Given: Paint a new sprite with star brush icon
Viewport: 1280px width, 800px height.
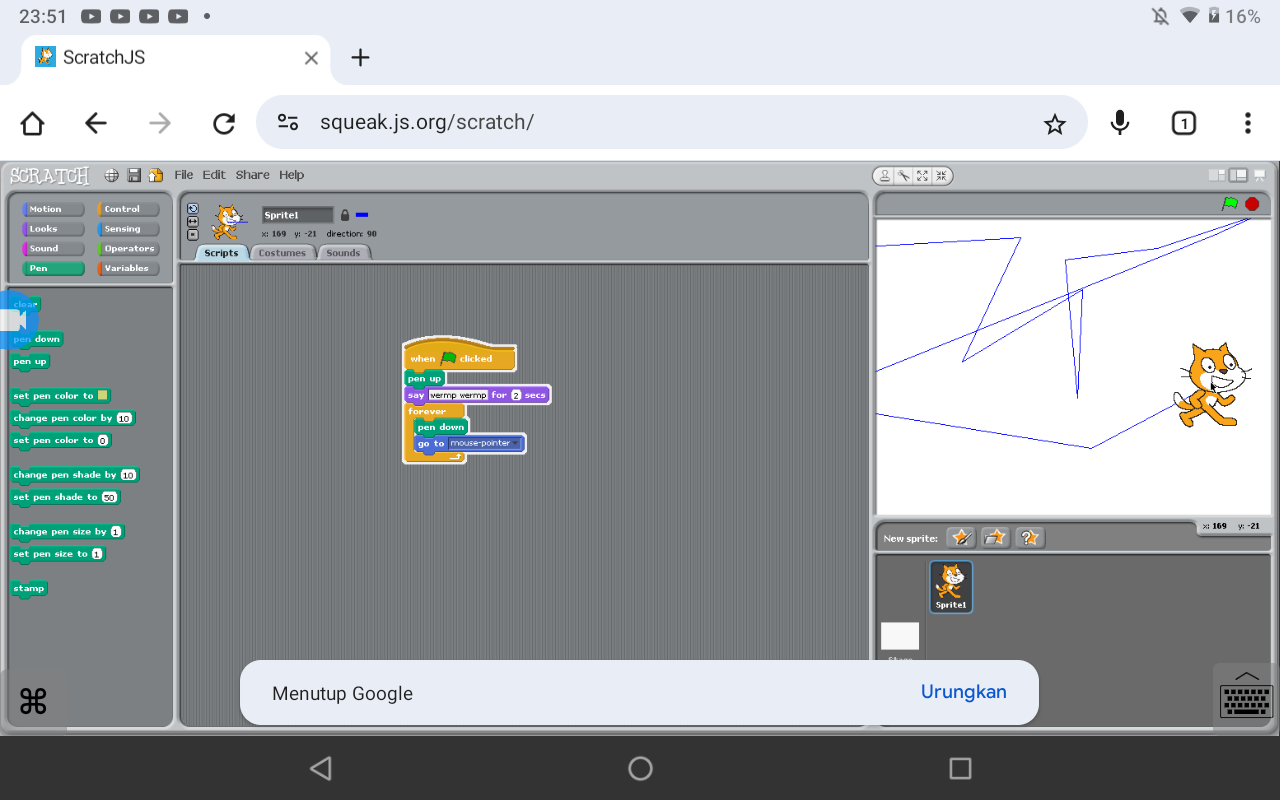Looking at the screenshot, I should pos(961,538).
